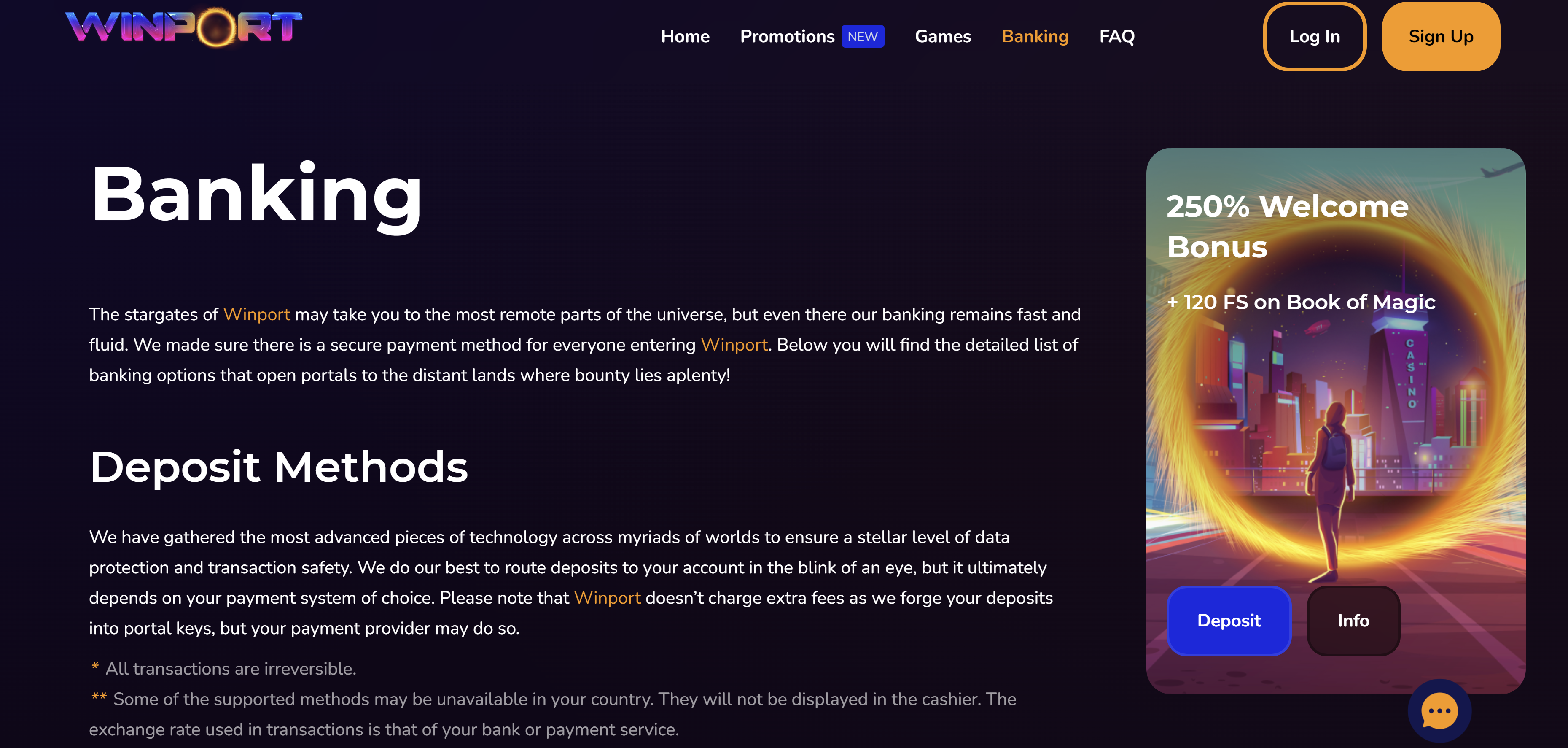Screen dimensions: 1568x748
Task: Open the live chat bubble
Action: click(x=1439, y=710)
